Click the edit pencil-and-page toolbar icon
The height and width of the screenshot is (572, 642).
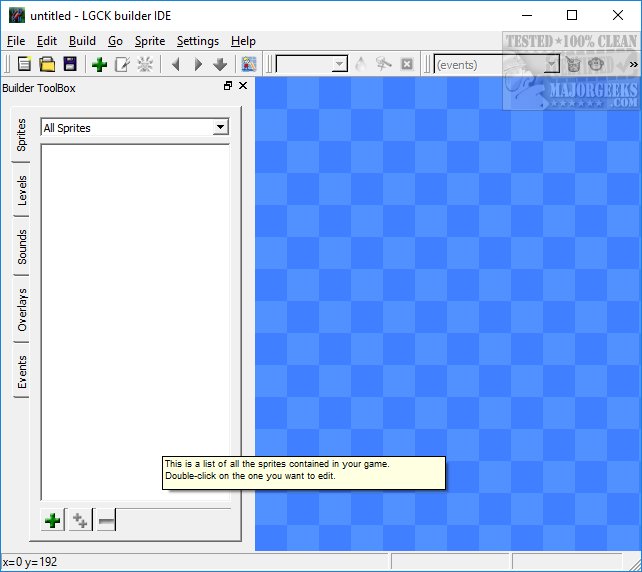[122, 64]
